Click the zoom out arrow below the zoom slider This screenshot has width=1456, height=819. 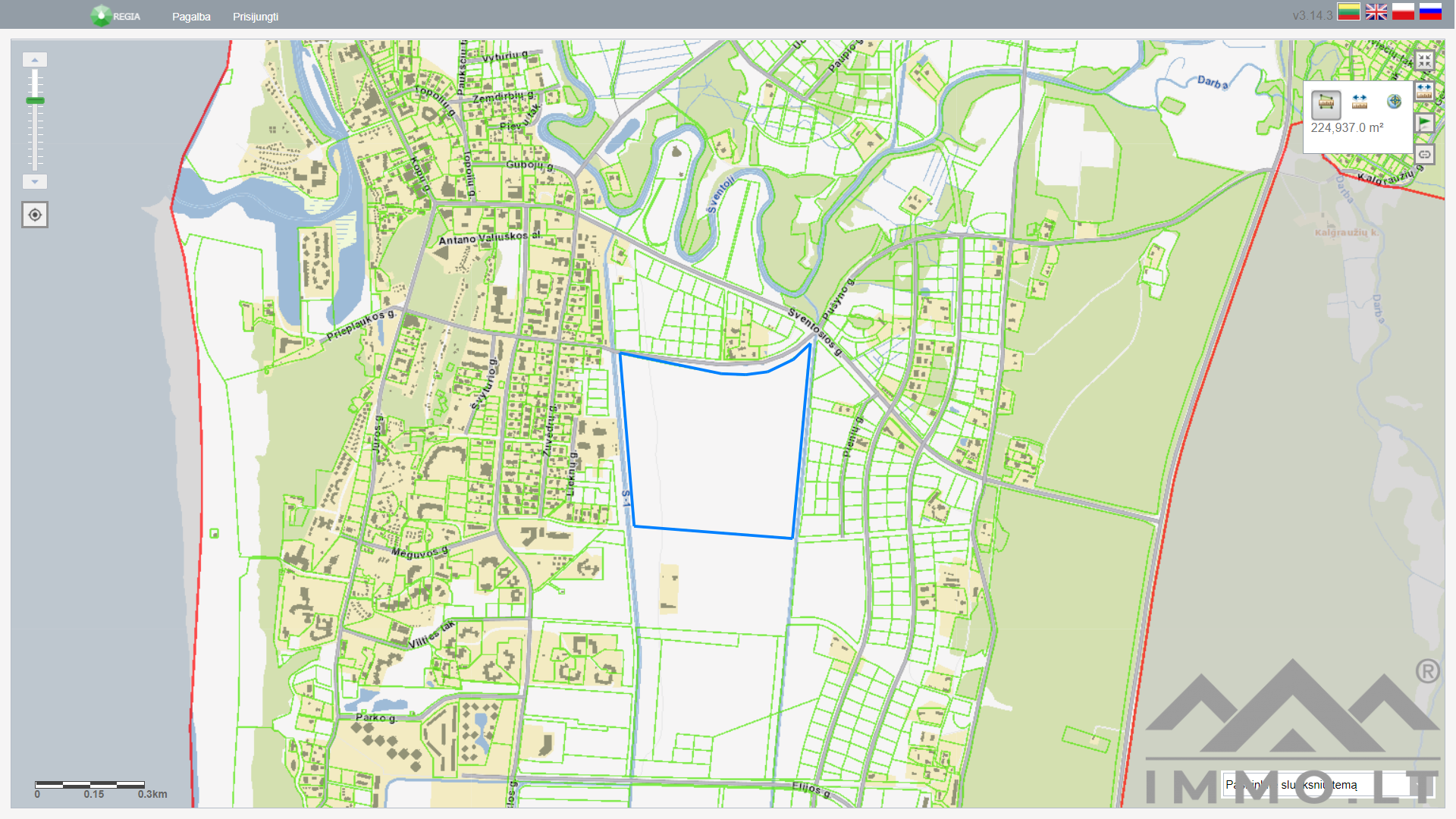pyautogui.click(x=35, y=182)
